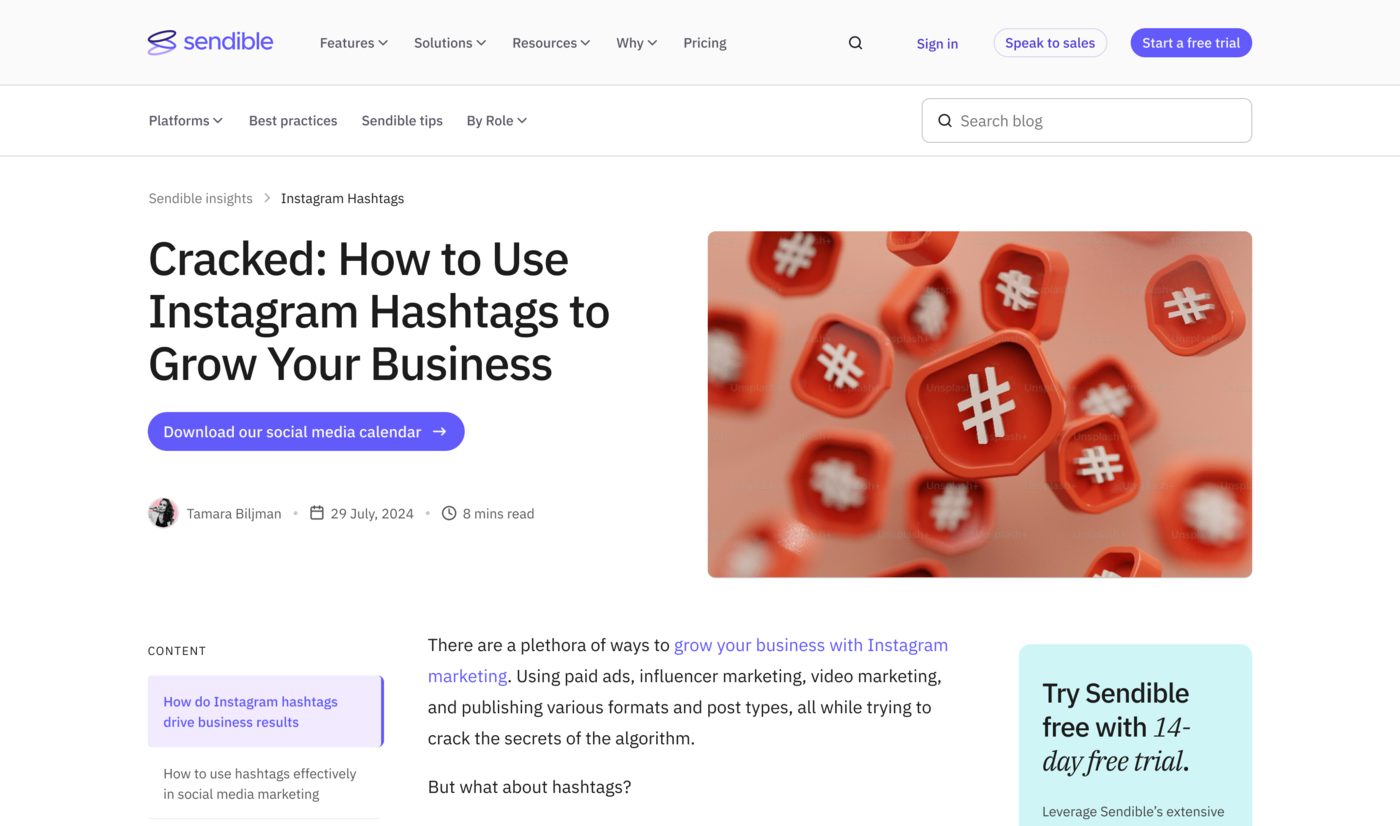Open the Resources dropdown
This screenshot has width=1400, height=826.
pyautogui.click(x=551, y=43)
